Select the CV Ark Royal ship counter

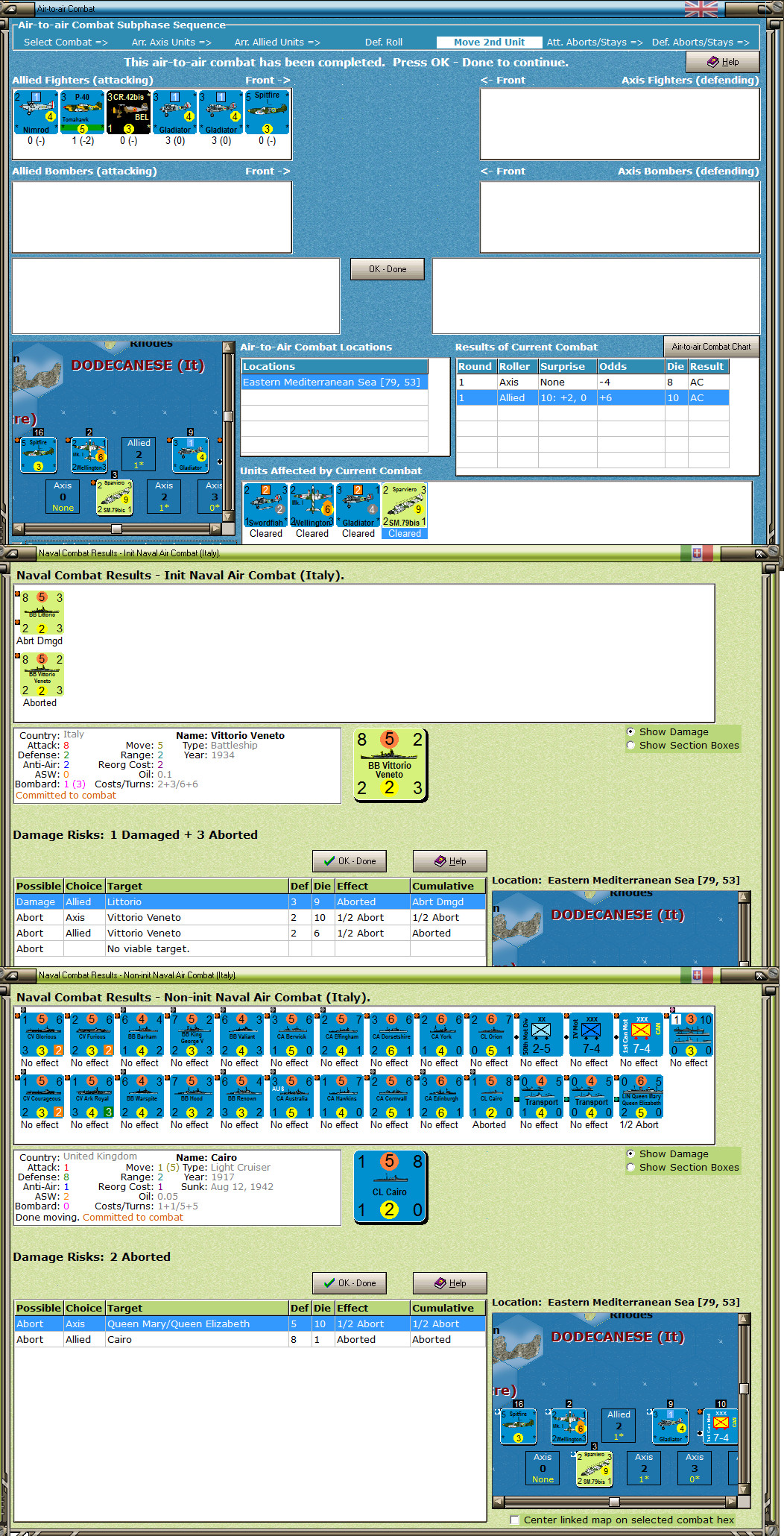click(92, 1097)
